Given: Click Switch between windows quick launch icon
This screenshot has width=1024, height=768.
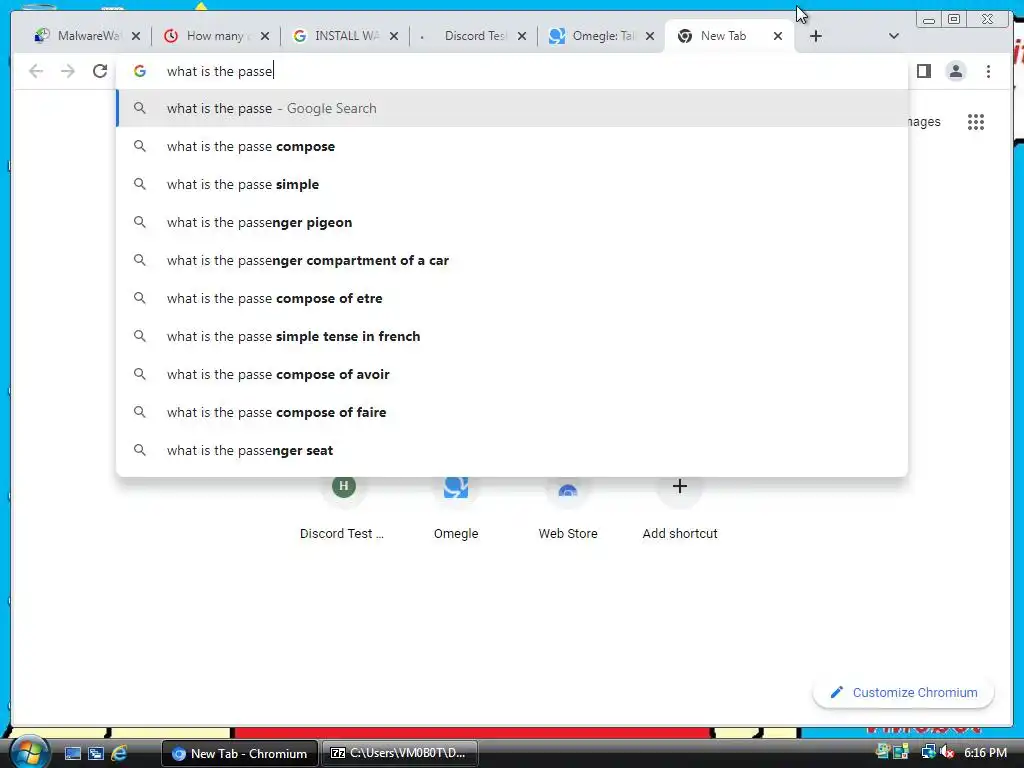Looking at the screenshot, I should click(96, 754).
